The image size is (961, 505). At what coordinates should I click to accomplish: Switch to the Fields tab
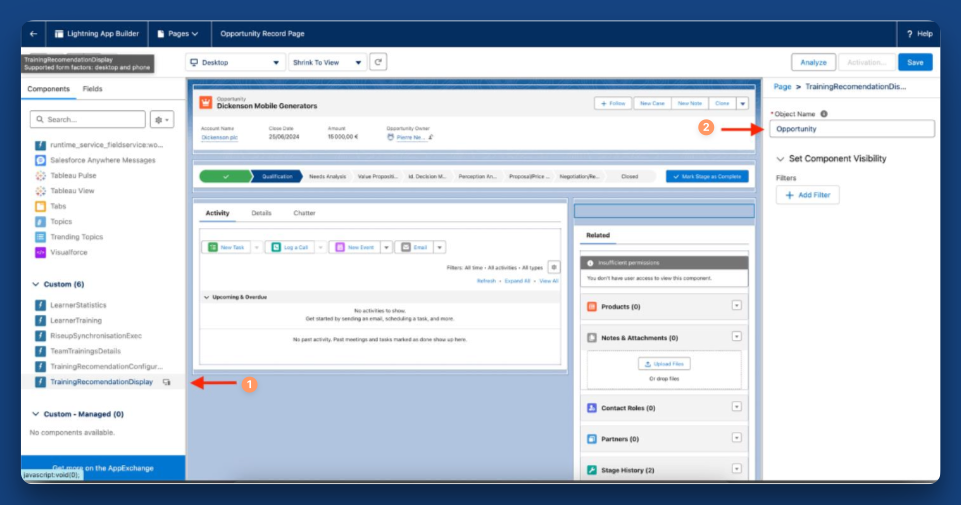tap(93, 89)
